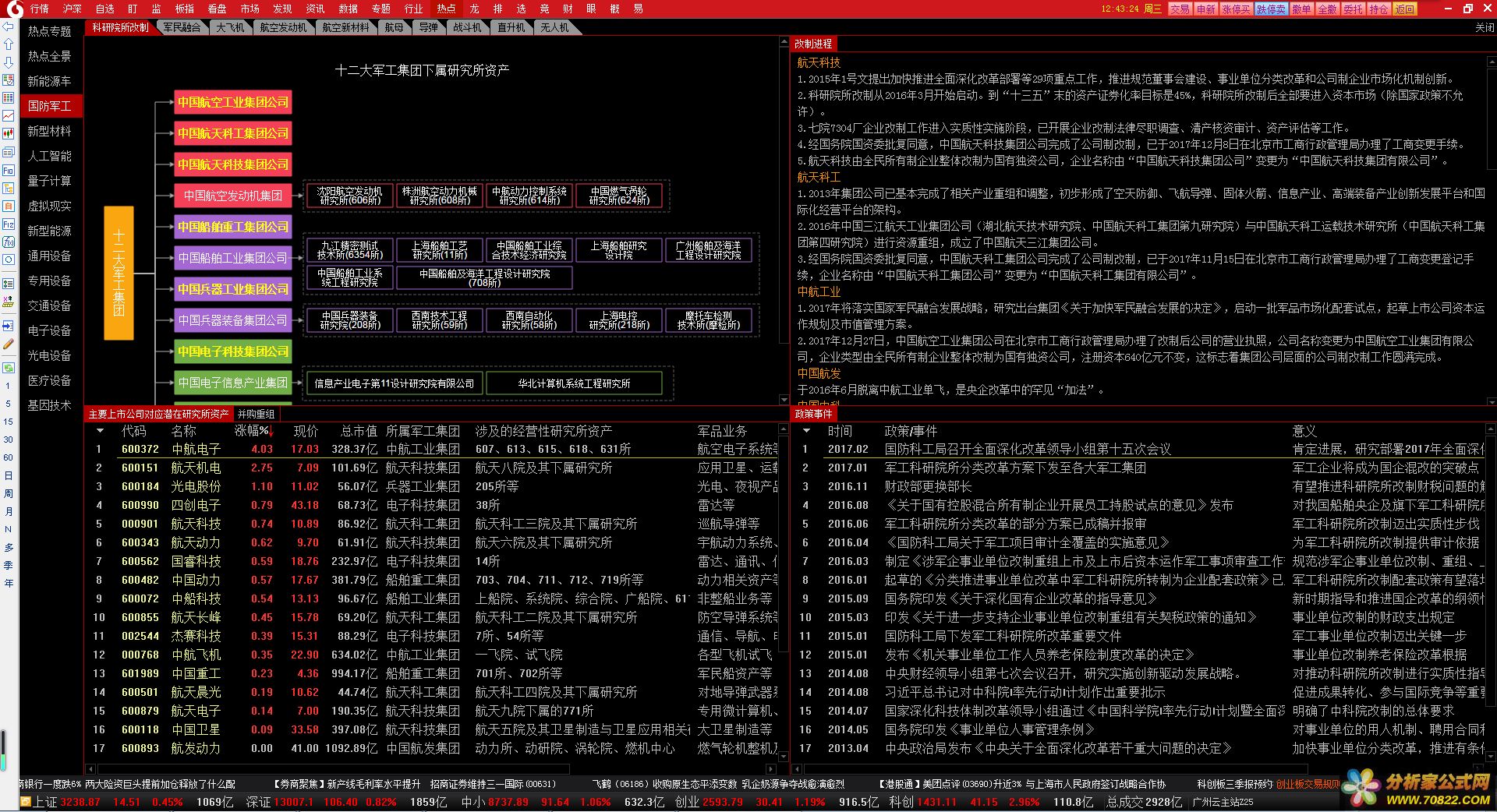1497x812 pixels.
Task: Select the 2017.02 policy event row
Action: 1142,449
